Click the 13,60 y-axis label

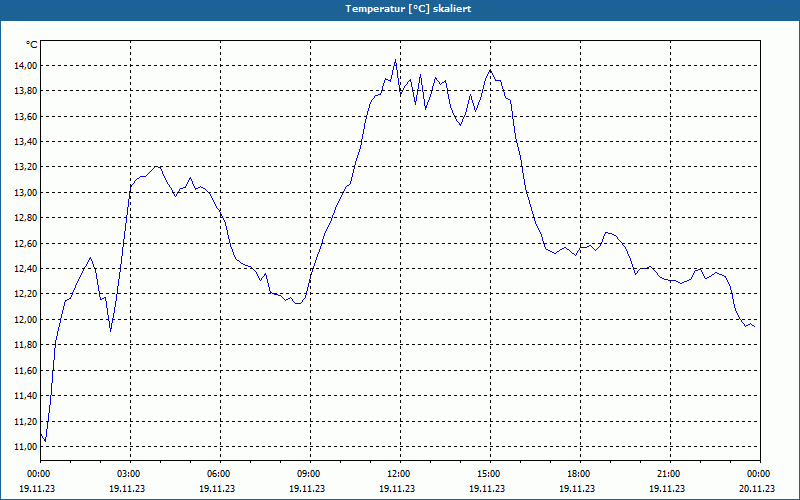click(x=25, y=116)
